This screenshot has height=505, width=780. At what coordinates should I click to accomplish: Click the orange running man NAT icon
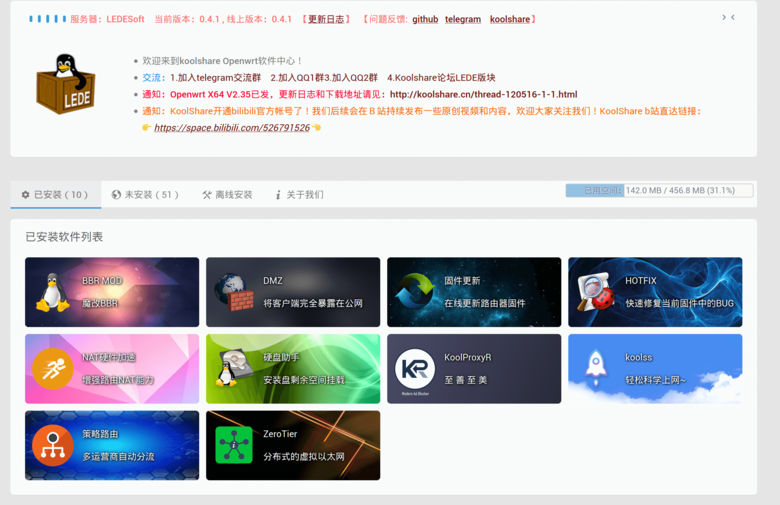tap(53, 369)
